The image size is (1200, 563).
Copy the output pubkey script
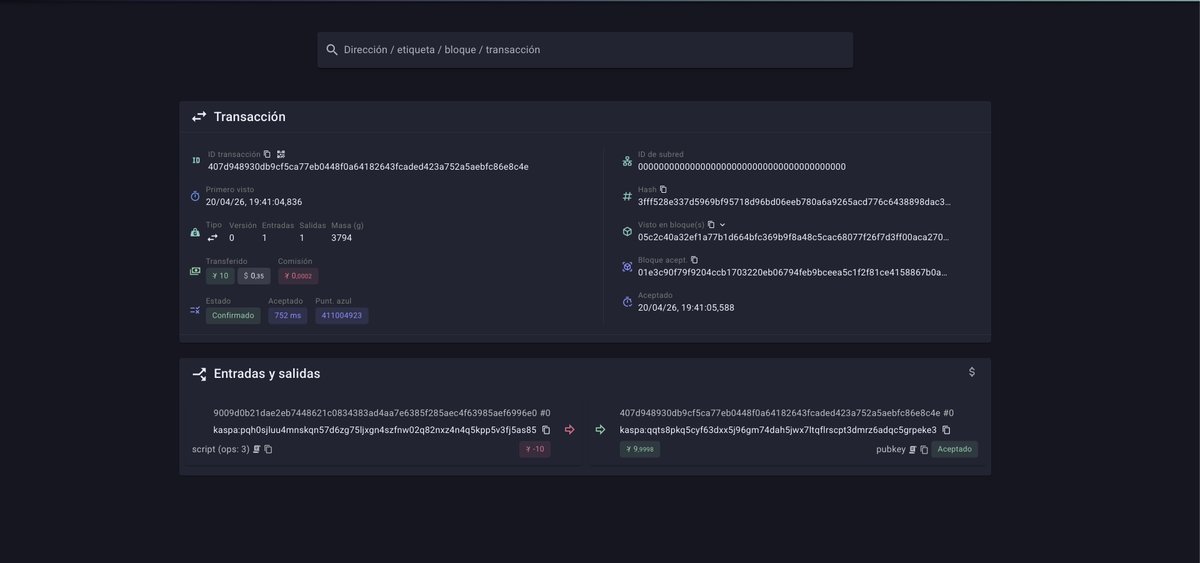pyautogui.click(x=924, y=450)
